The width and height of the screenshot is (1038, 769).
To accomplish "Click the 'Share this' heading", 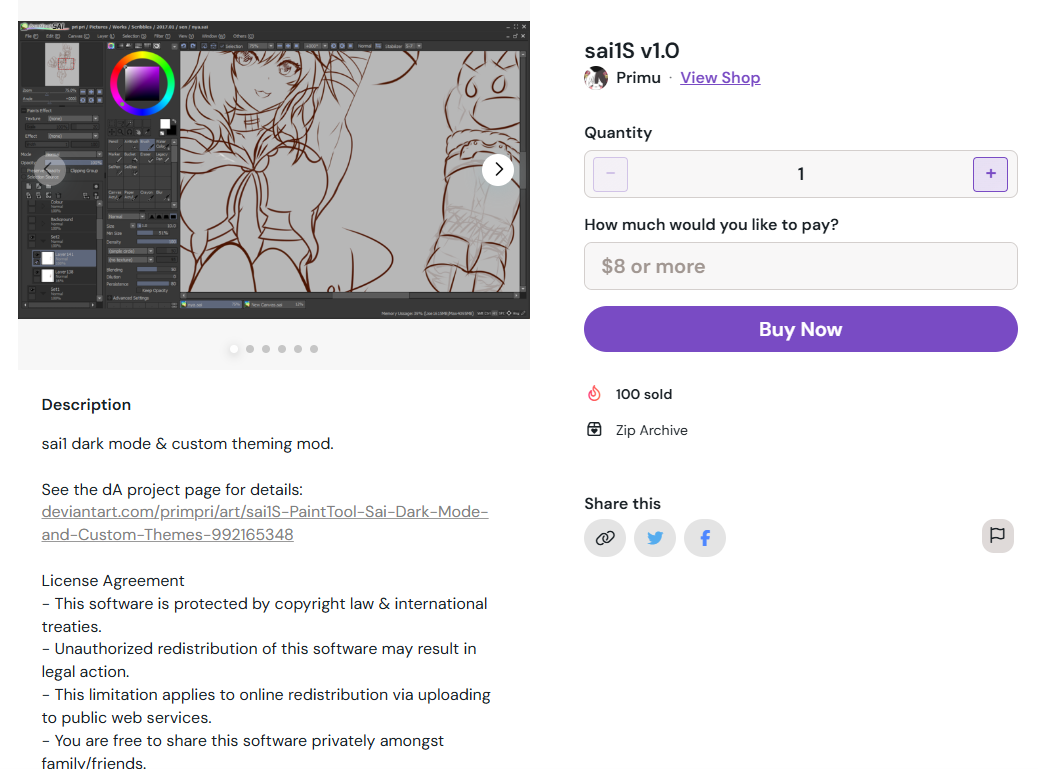I will (622, 504).
